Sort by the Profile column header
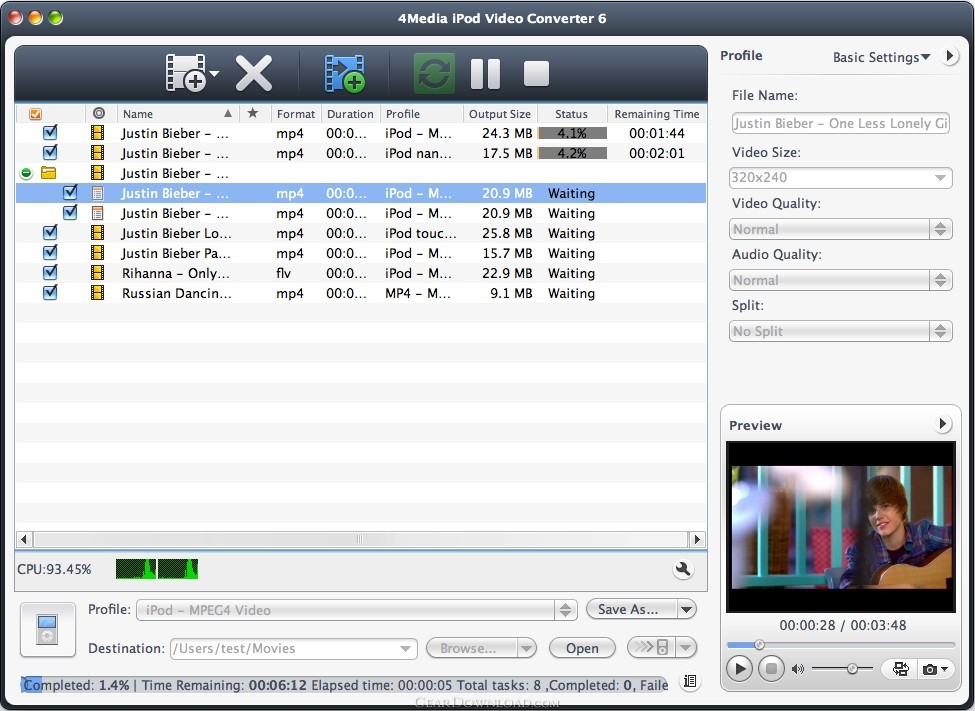Image resolution: width=975 pixels, height=711 pixels. tap(421, 114)
